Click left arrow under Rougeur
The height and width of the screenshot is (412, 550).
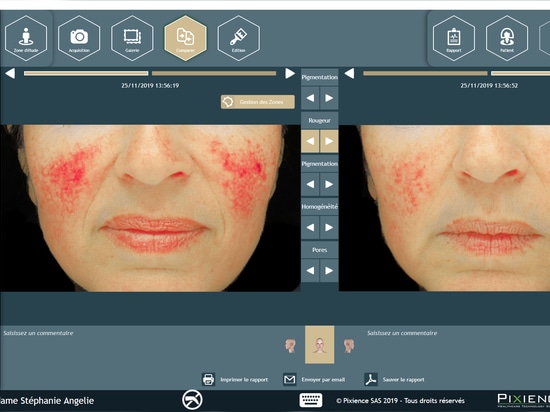coord(310,141)
